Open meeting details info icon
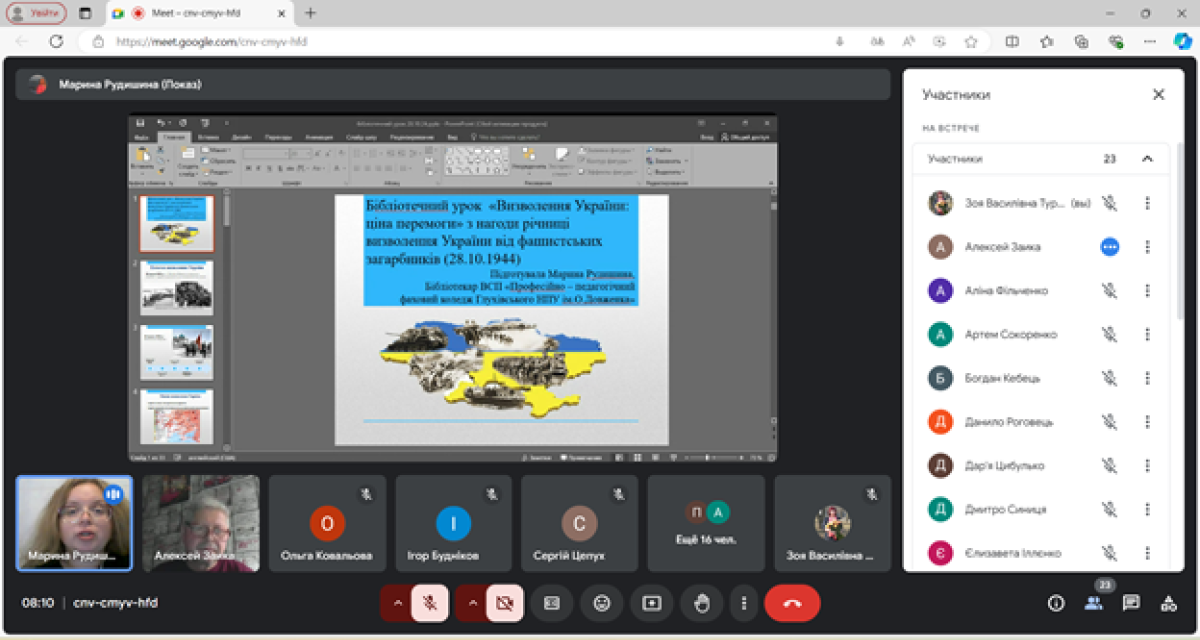The width and height of the screenshot is (1200, 640). click(x=1056, y=603)
